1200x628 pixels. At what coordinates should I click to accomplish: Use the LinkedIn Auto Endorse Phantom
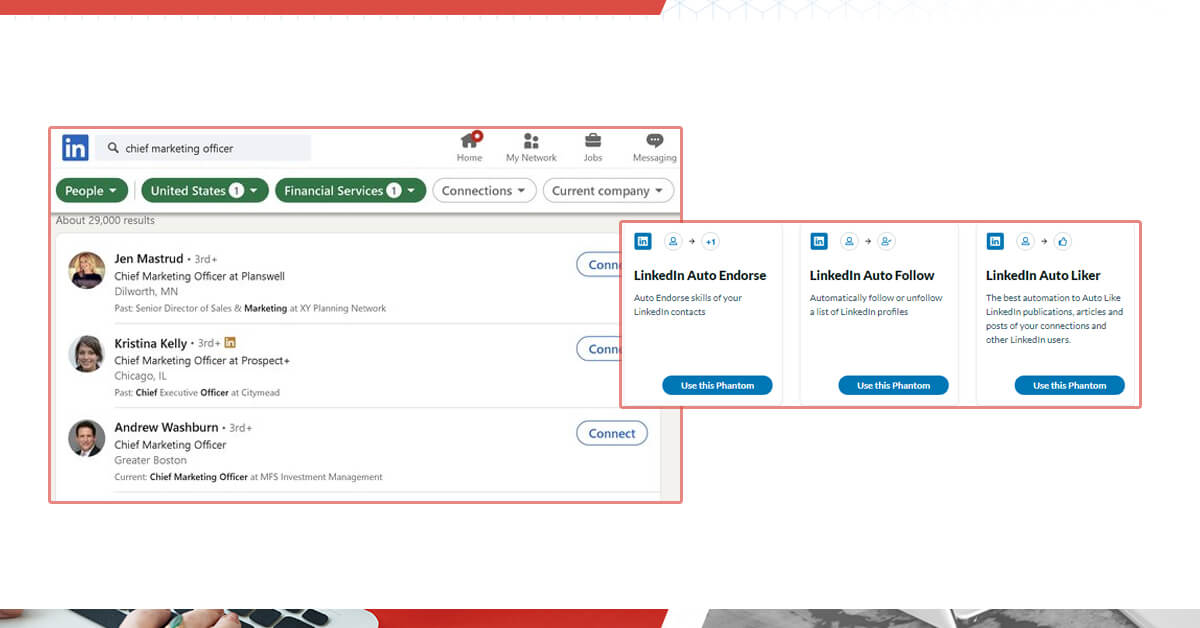[x=717, y=385]
